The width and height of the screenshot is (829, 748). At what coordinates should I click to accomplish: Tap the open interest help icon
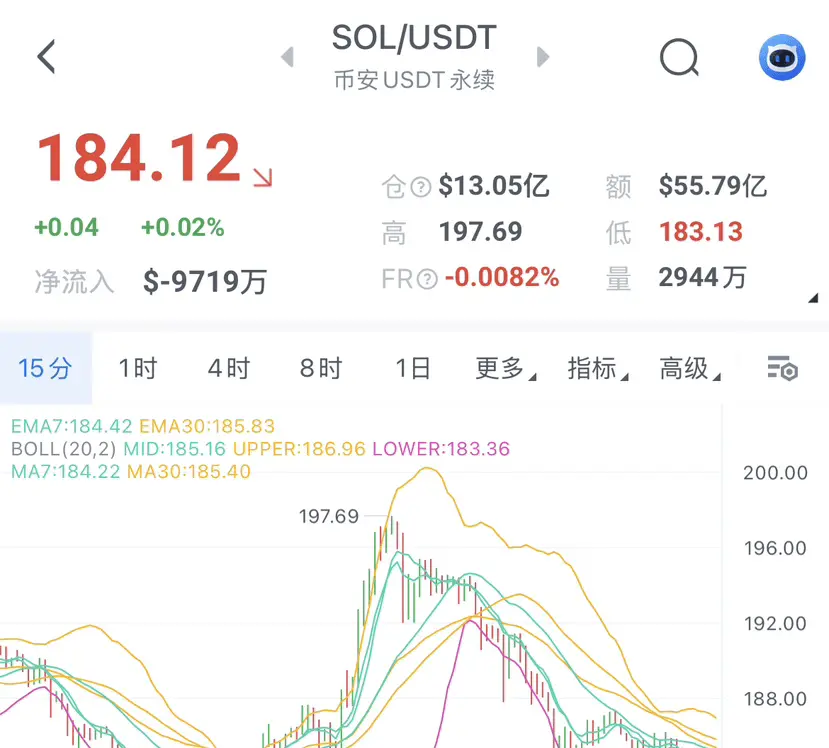pyautogui.click(x=421, y=187)
